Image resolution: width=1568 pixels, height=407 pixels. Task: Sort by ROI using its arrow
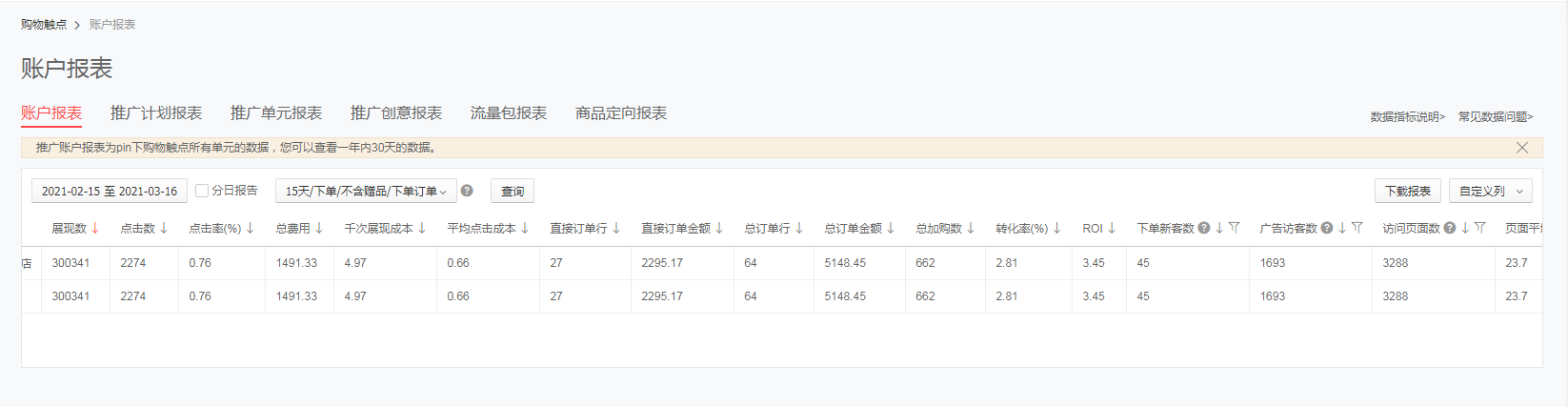pyautogui.click(x=1112, y=229)
